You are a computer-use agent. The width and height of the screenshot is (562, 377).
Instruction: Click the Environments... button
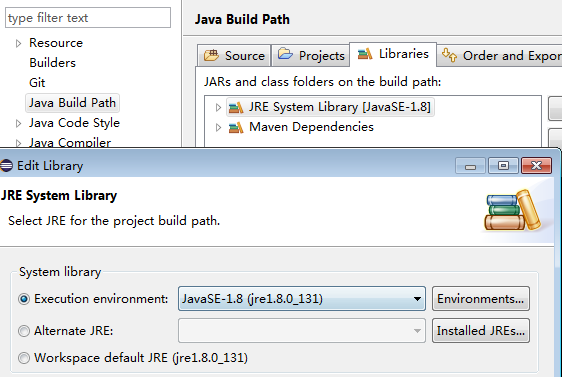481,299
